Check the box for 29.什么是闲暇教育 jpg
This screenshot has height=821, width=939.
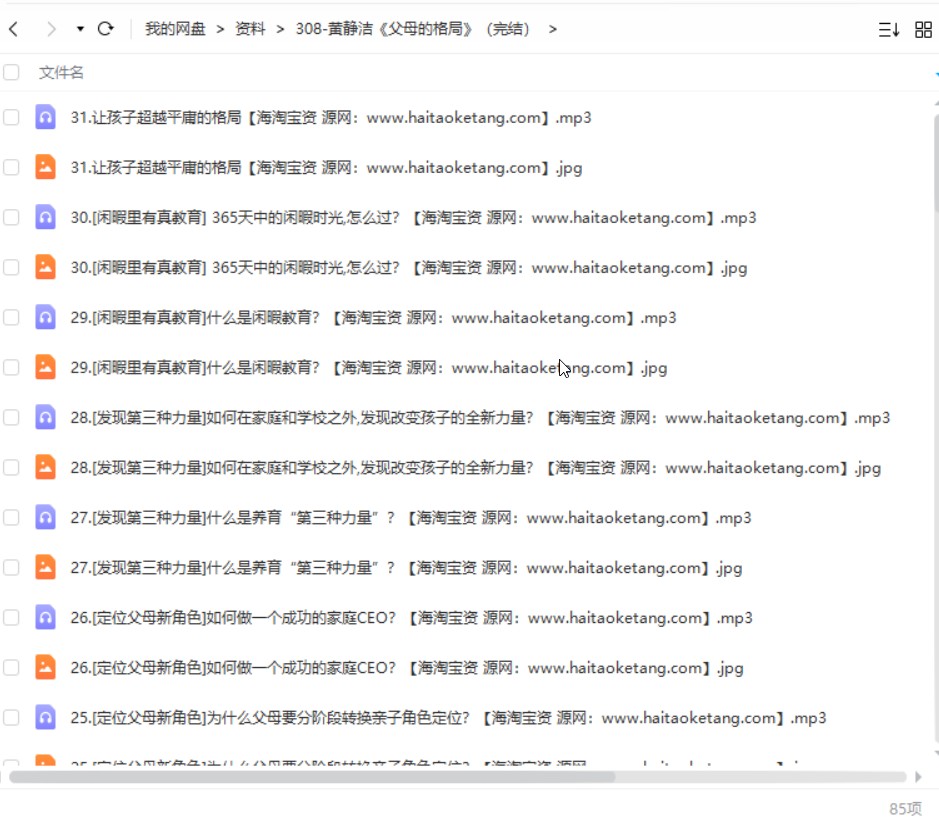click(11, 367)
